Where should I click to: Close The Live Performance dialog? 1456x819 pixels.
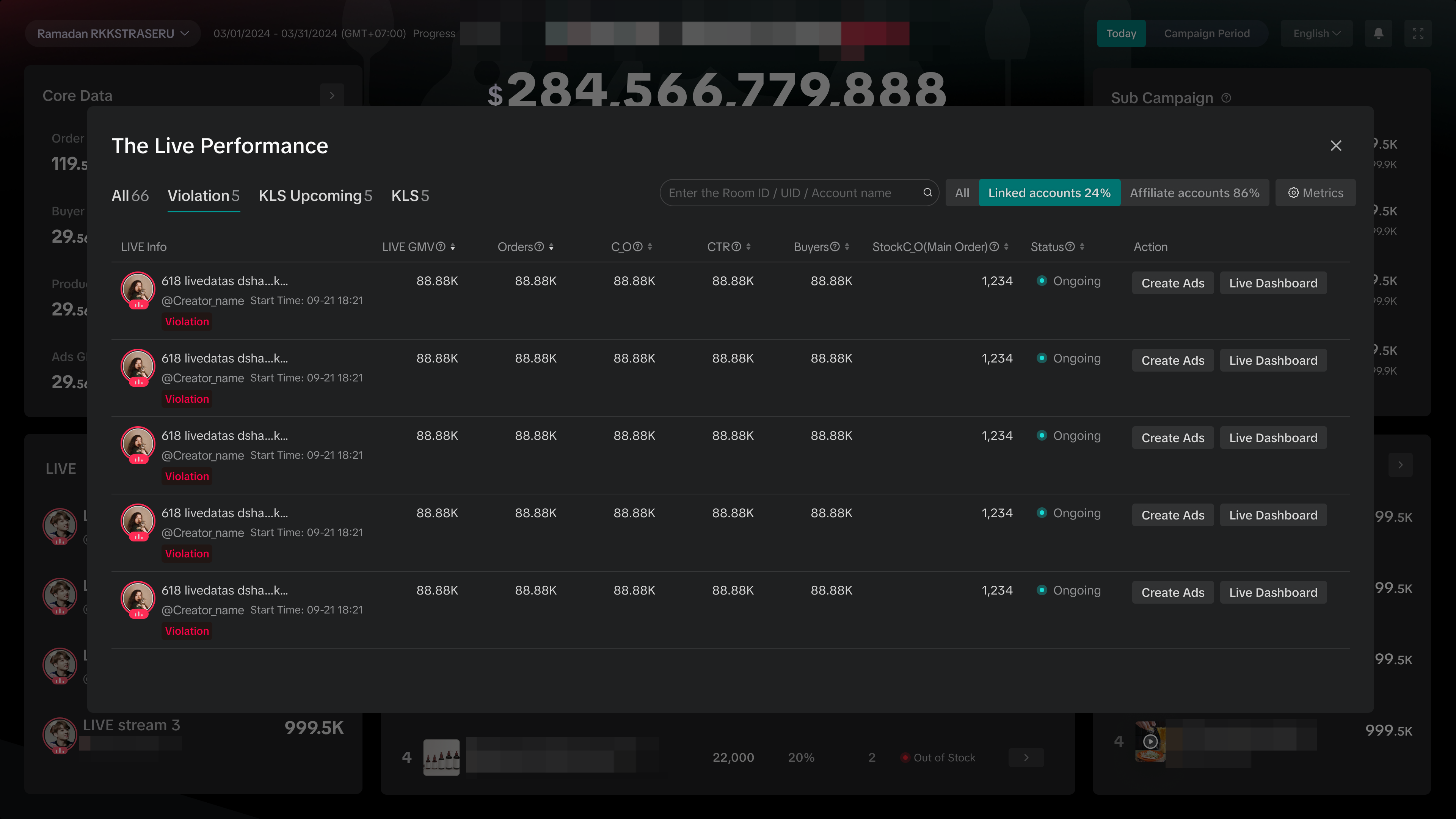point(1335,146)
